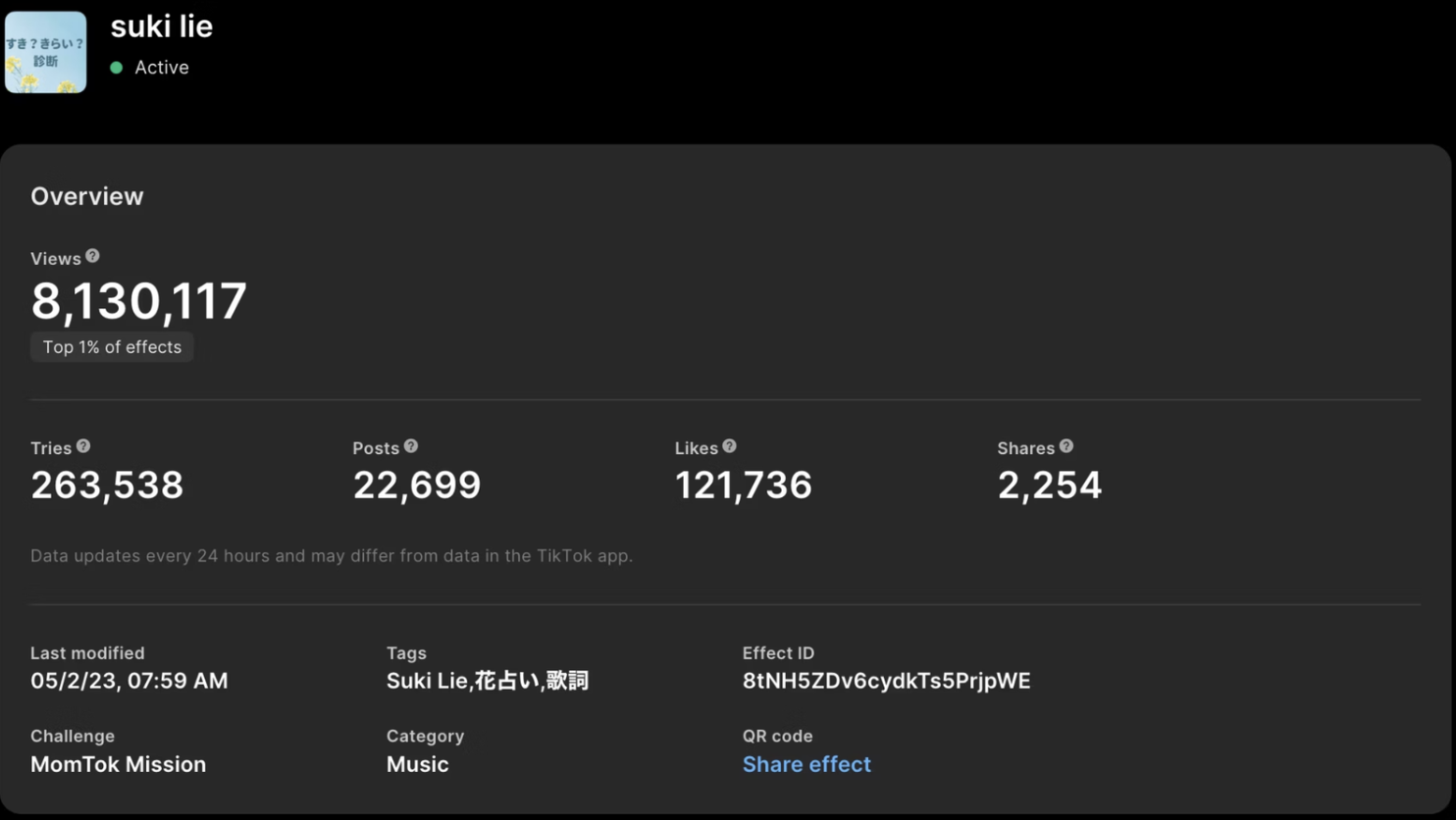The image size is (1456, 820).
Task: Open the suki lie effect thumbnail
Action: 45,52
